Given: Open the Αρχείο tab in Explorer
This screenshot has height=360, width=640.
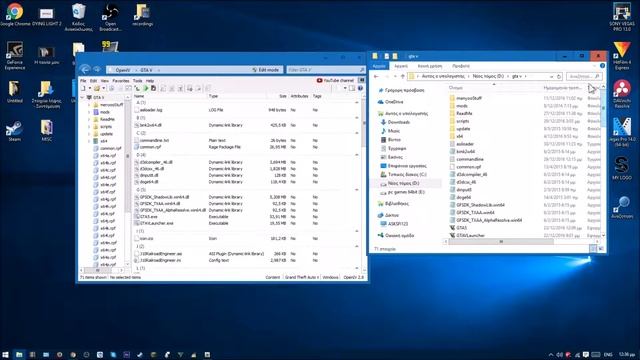Looking at the screenshot, I should pyautogui.click(x=379, y=66).
